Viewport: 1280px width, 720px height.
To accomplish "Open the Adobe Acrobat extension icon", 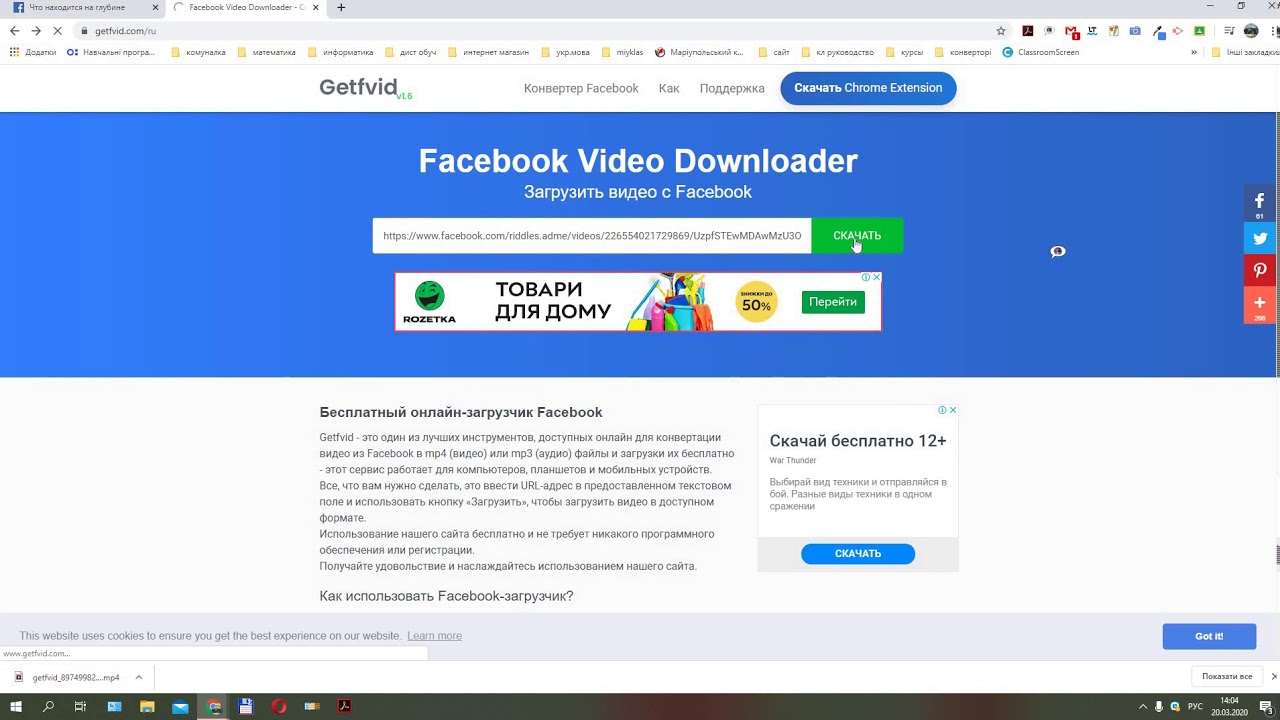I will click(x=1027, y=31).
